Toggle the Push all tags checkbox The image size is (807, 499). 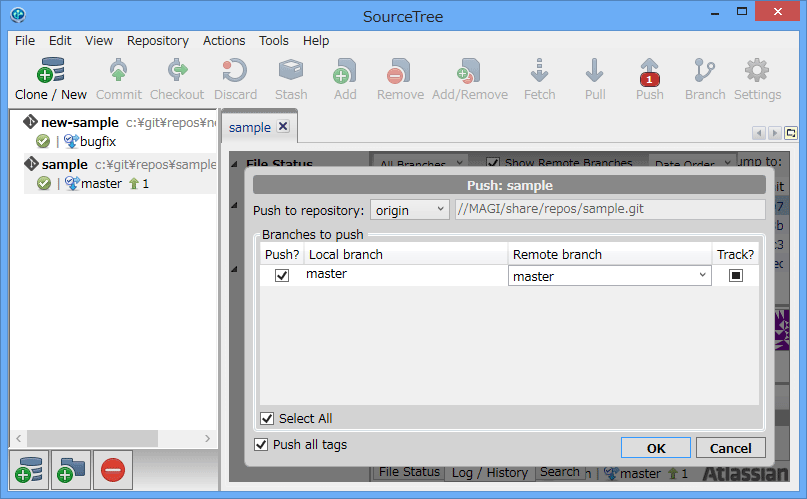tap(261, 444)
